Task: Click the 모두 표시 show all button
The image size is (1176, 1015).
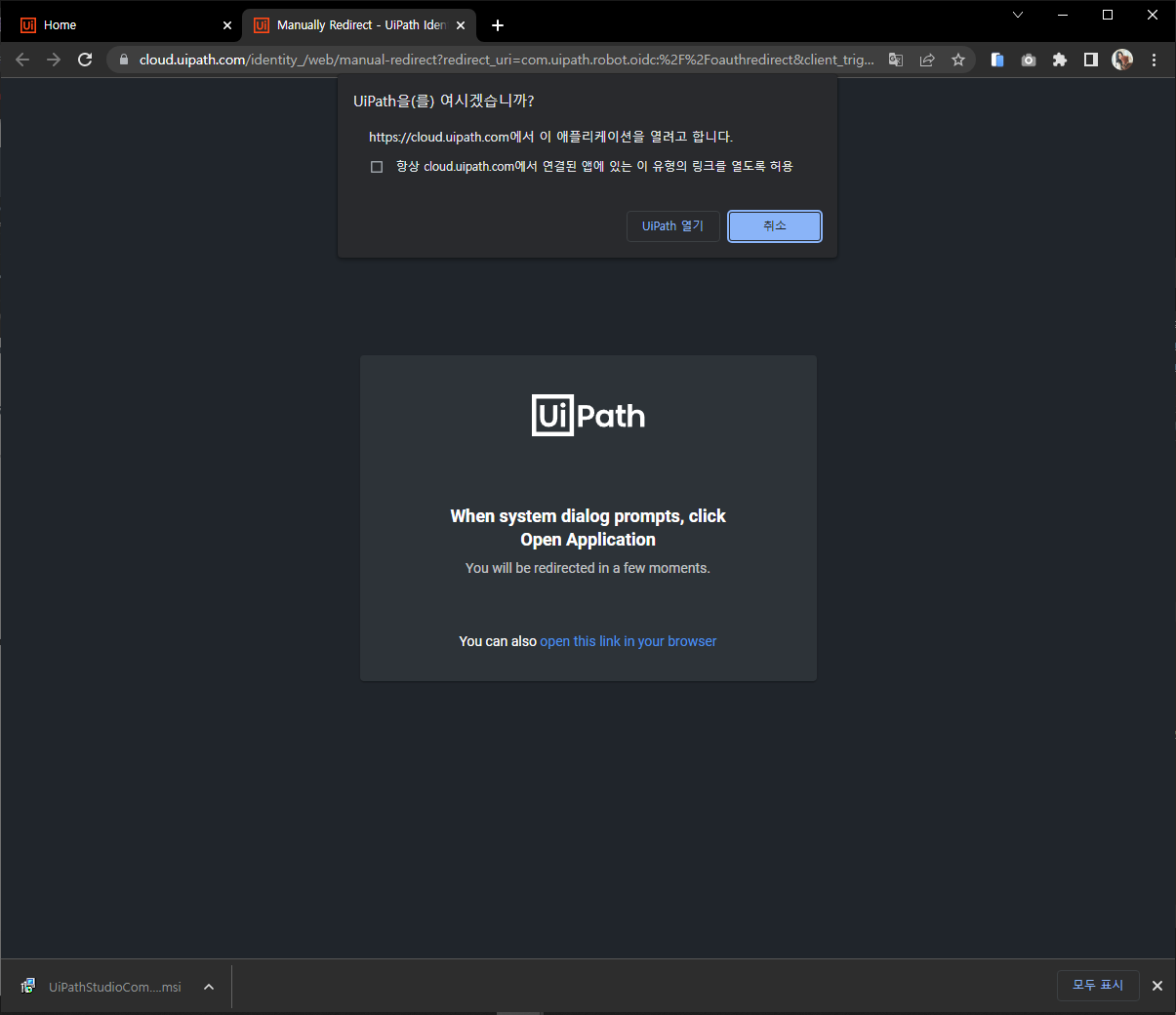Action: click(1098, 986)
